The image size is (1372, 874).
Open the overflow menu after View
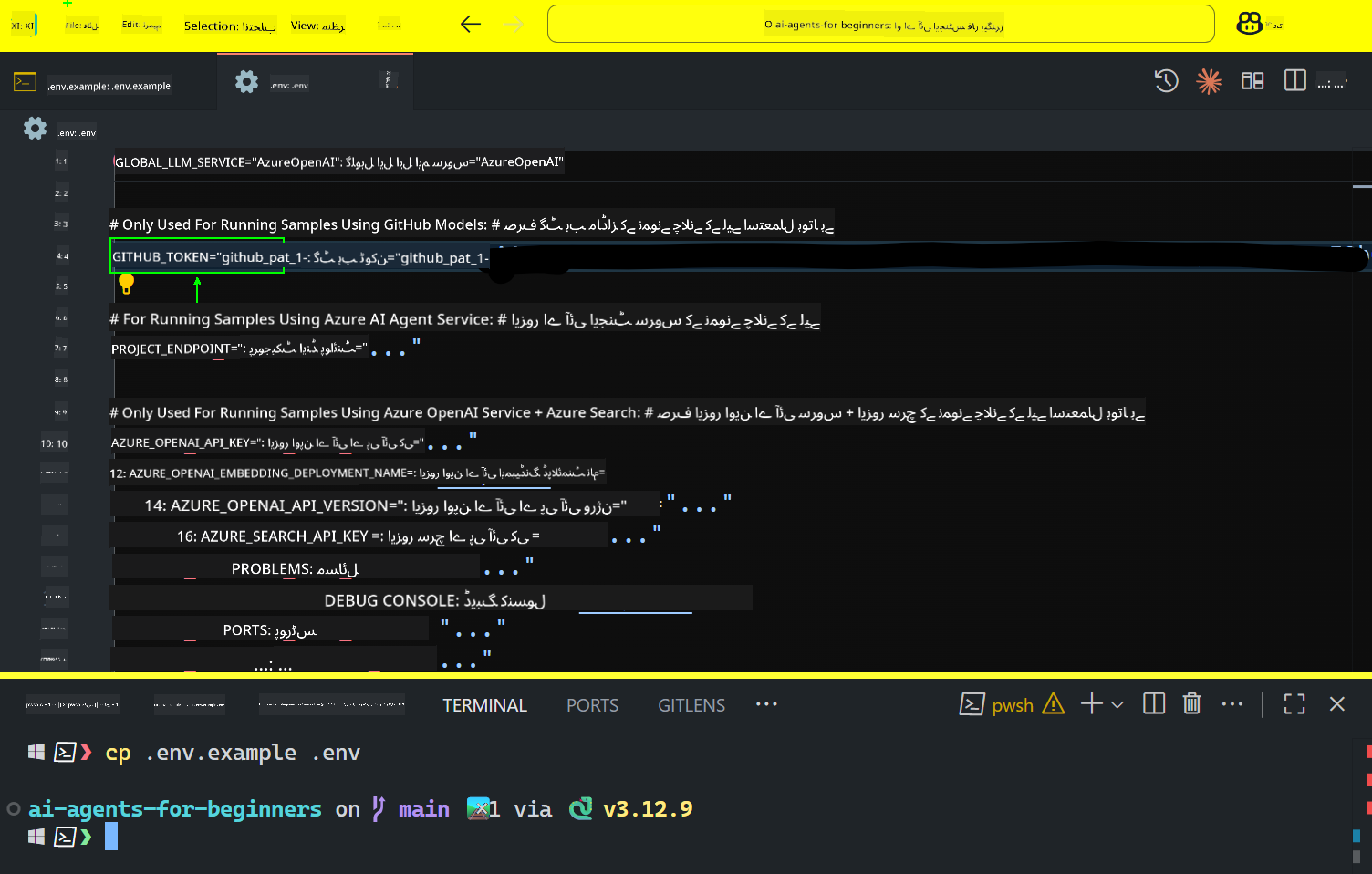(389, 26)
